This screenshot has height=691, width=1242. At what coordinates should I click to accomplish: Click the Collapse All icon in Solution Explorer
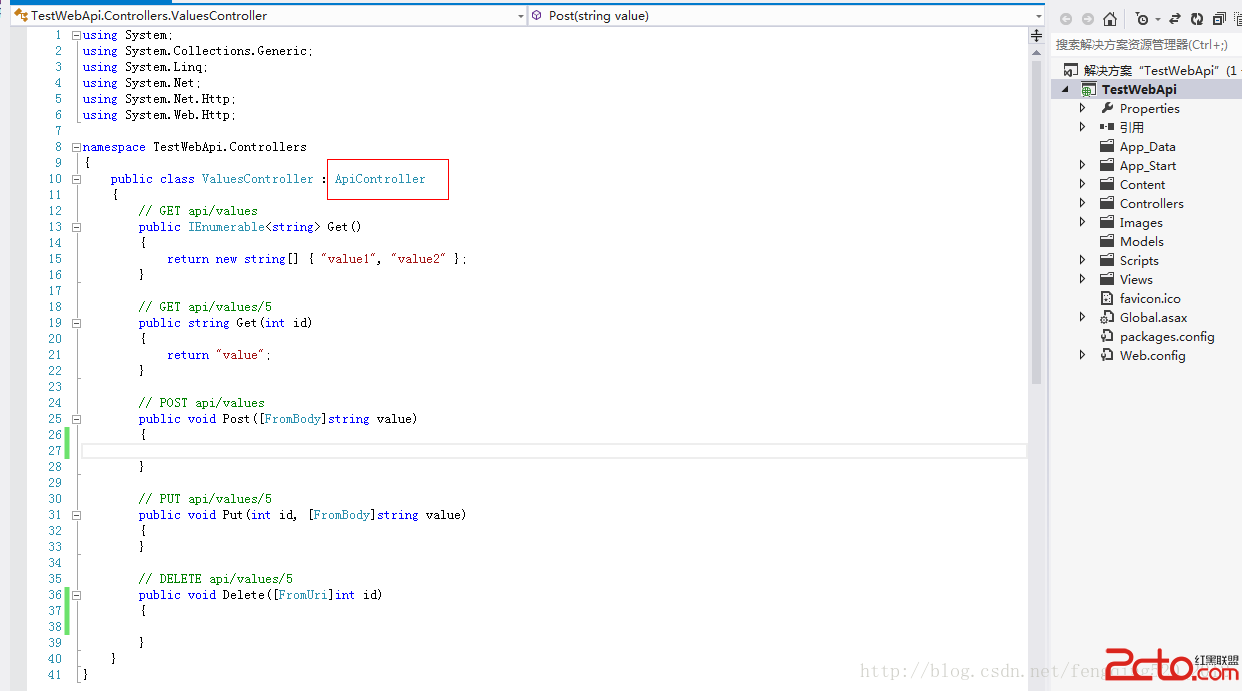coord(1219,19)
